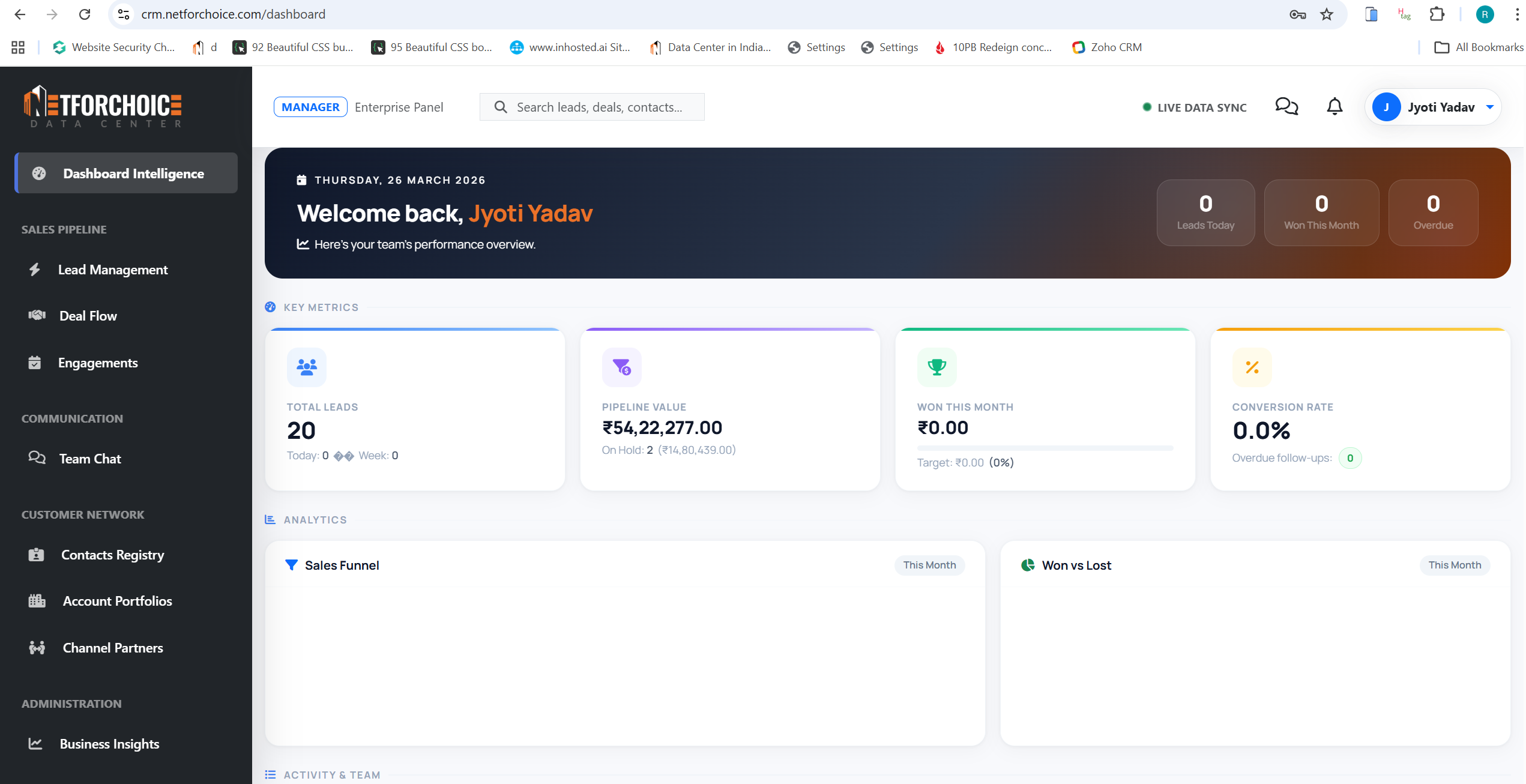Click the Won This Month trophy icon
This screenshot has width=1526, height=784.
[x=936, y=367]
